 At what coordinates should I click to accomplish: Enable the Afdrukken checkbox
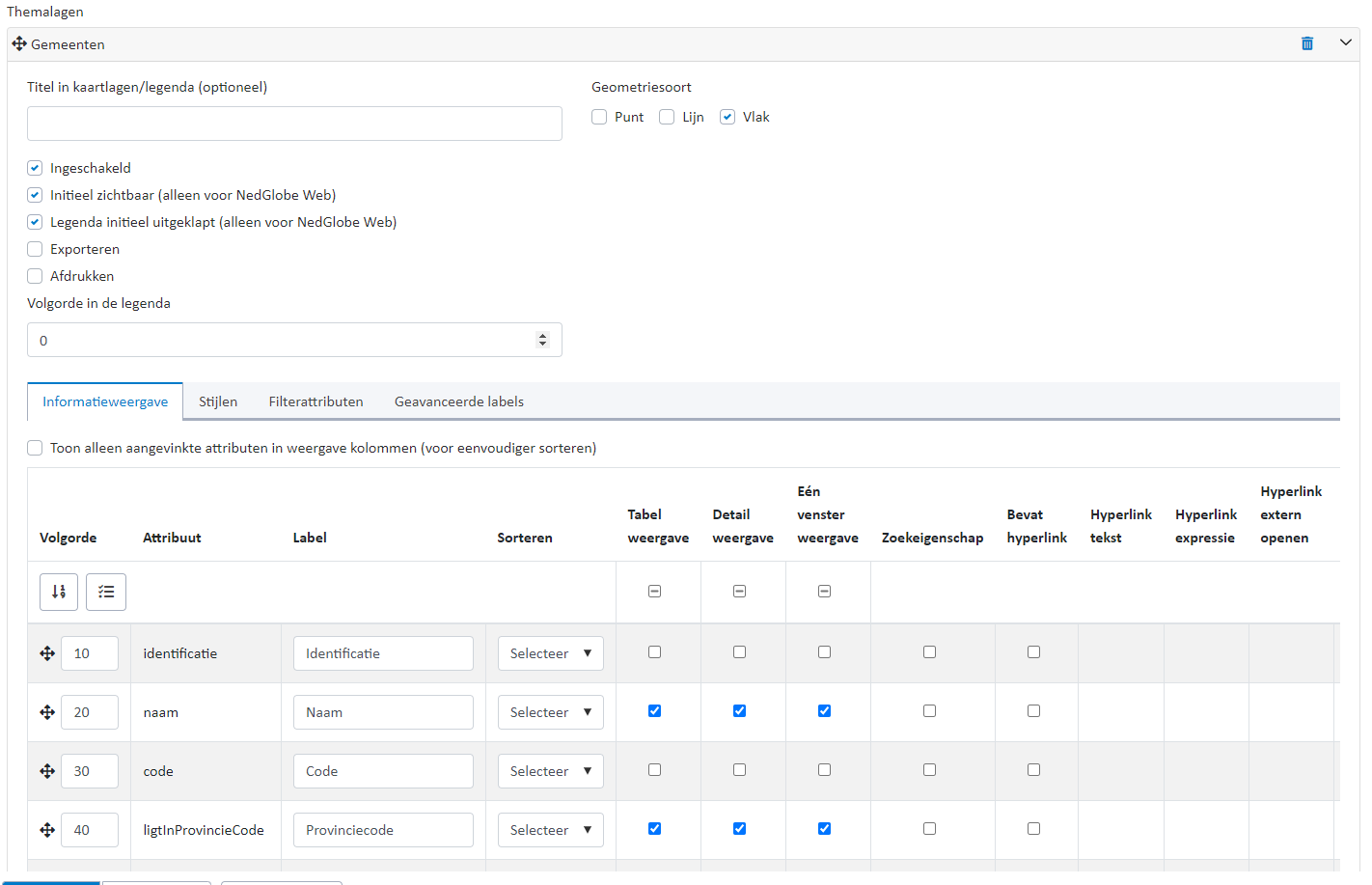[x=35, y=276]
